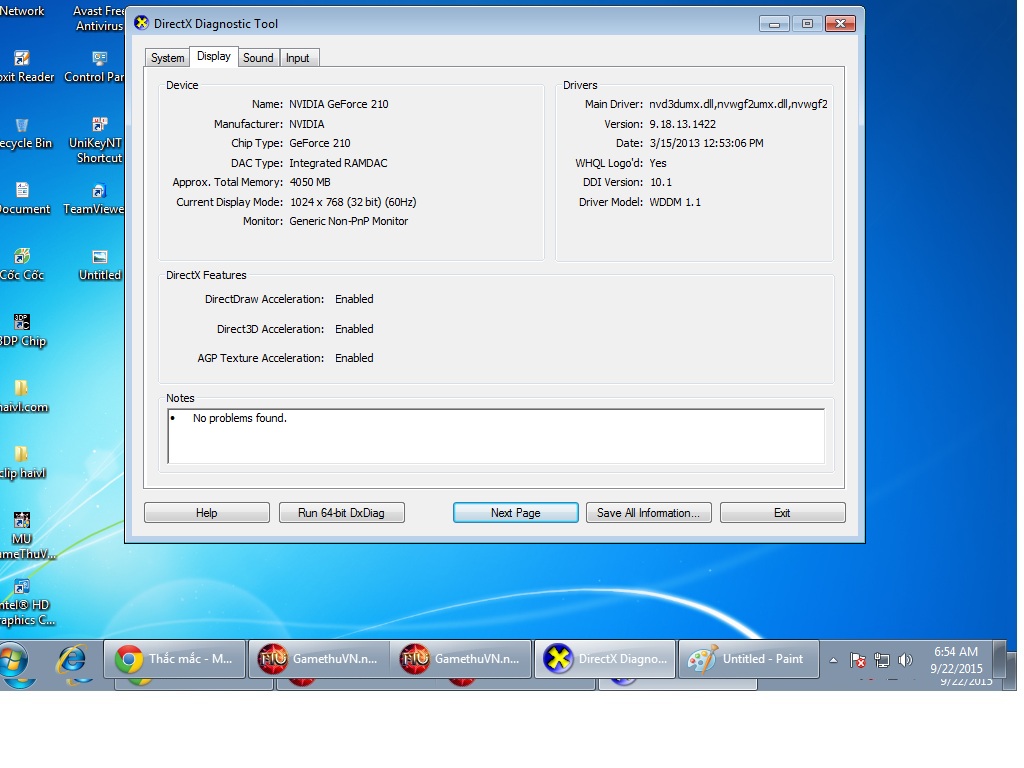Click the Name value "NVIDIA GeForce 210"
This screenshot has width=1024, height=768.
coord(338,104)
